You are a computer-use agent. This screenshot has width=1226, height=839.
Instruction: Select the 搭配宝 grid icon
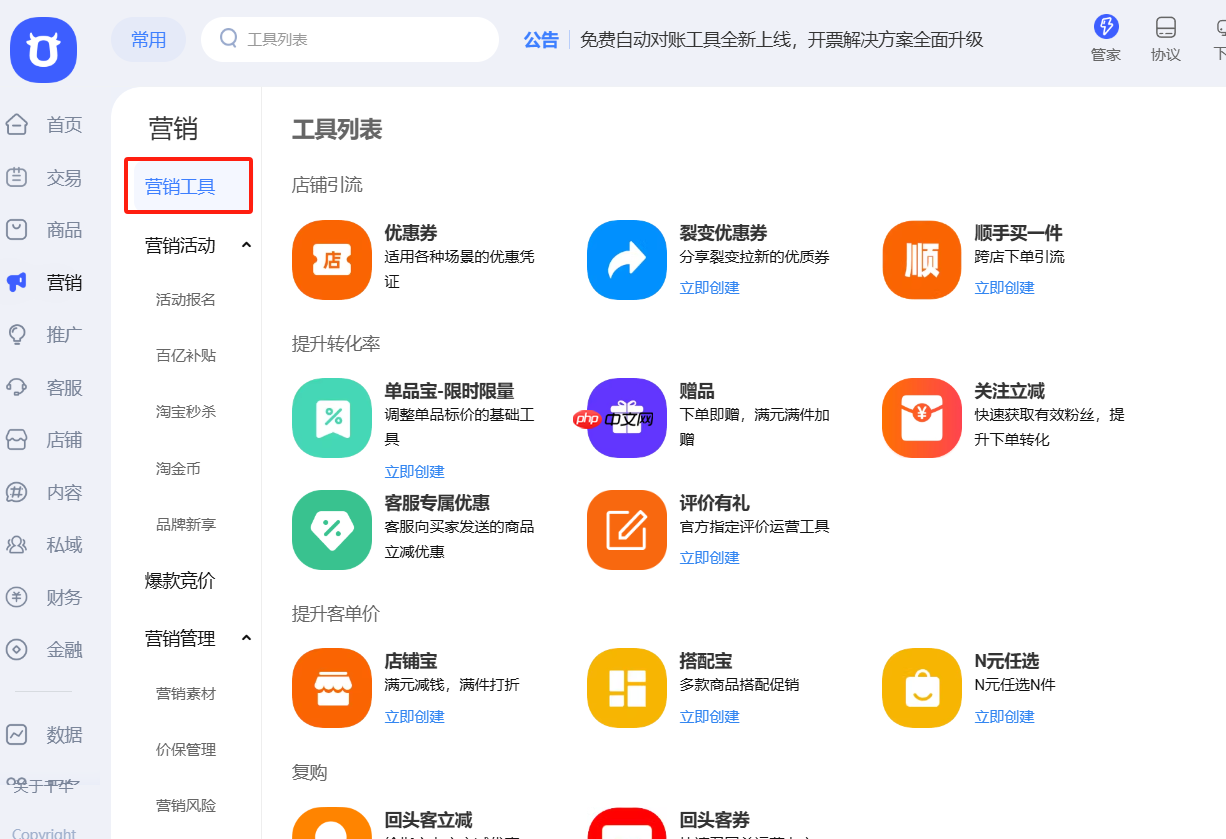pos(626,688)
